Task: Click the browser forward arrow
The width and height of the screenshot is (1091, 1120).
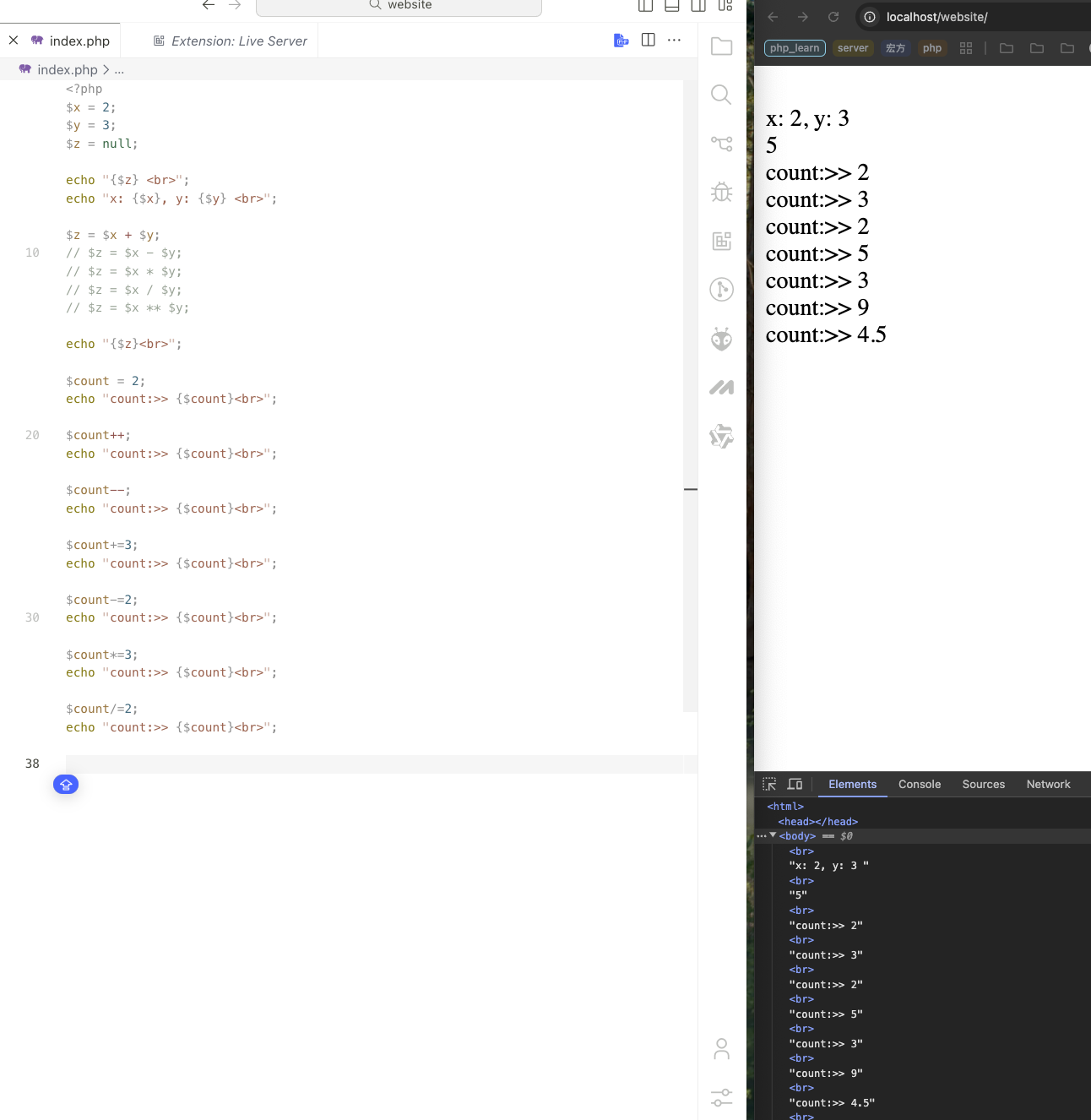Action: (803, 17)
